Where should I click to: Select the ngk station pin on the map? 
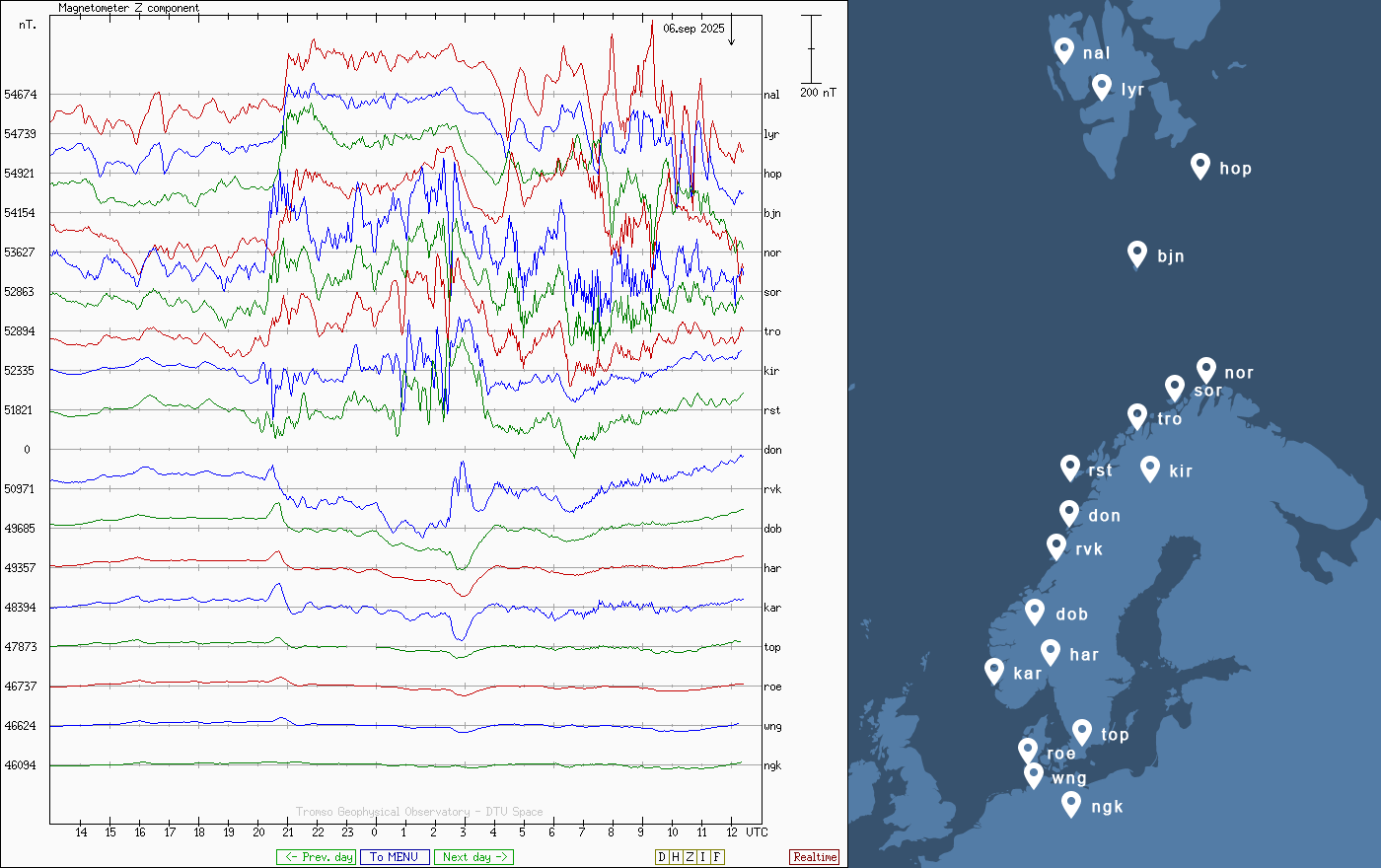click(1071, 804)
